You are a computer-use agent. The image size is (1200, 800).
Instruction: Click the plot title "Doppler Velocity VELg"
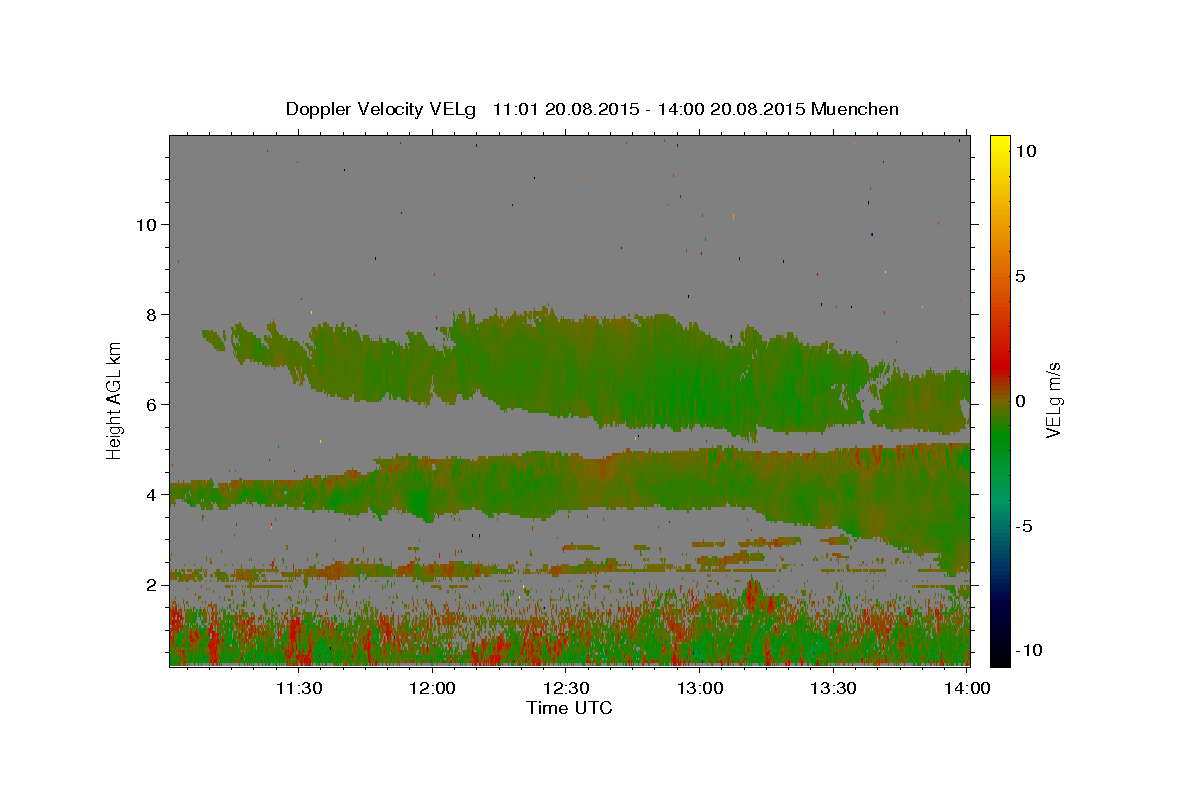tap(381, 109)
